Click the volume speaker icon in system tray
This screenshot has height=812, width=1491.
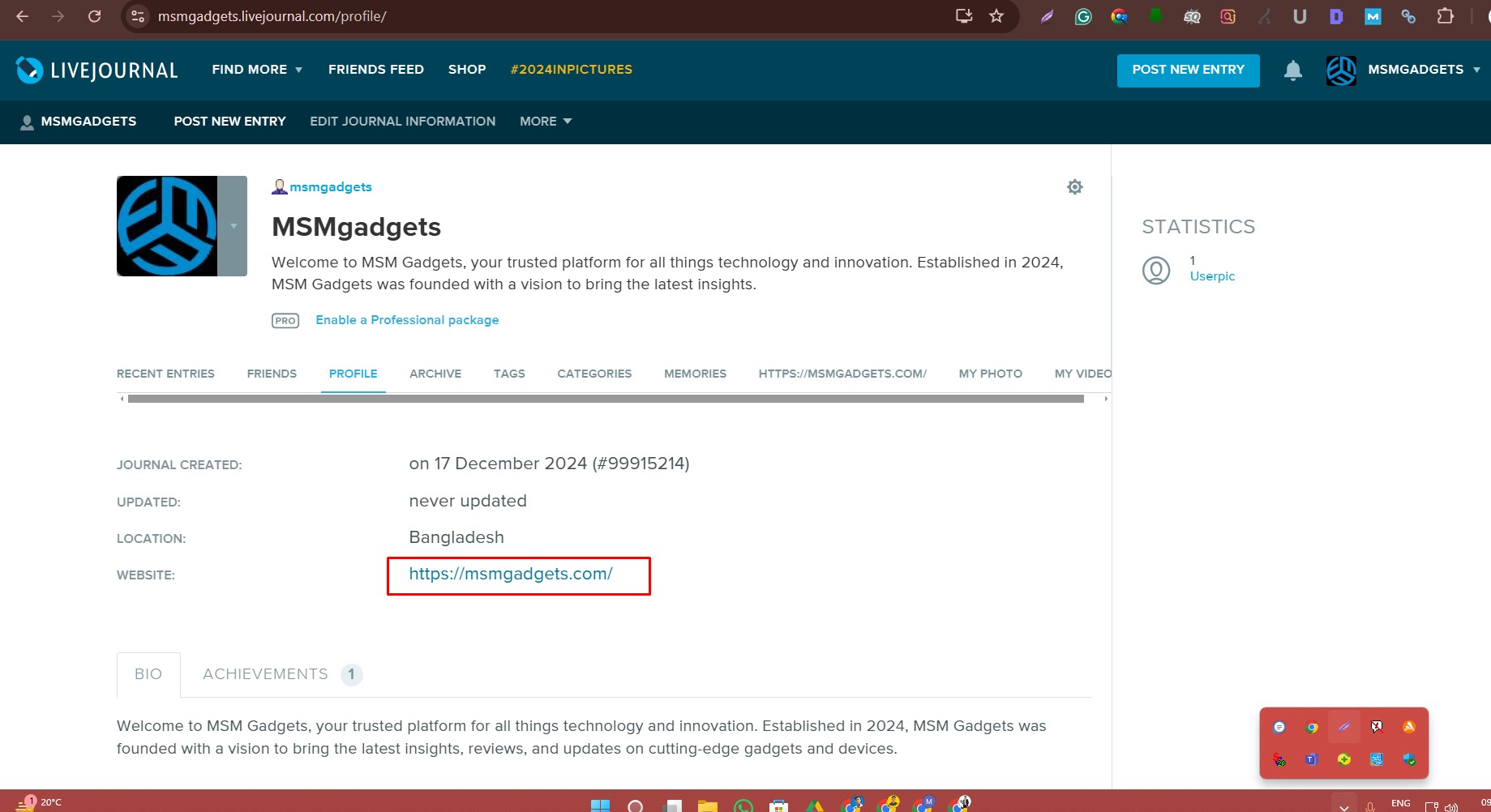point(1451,806)
